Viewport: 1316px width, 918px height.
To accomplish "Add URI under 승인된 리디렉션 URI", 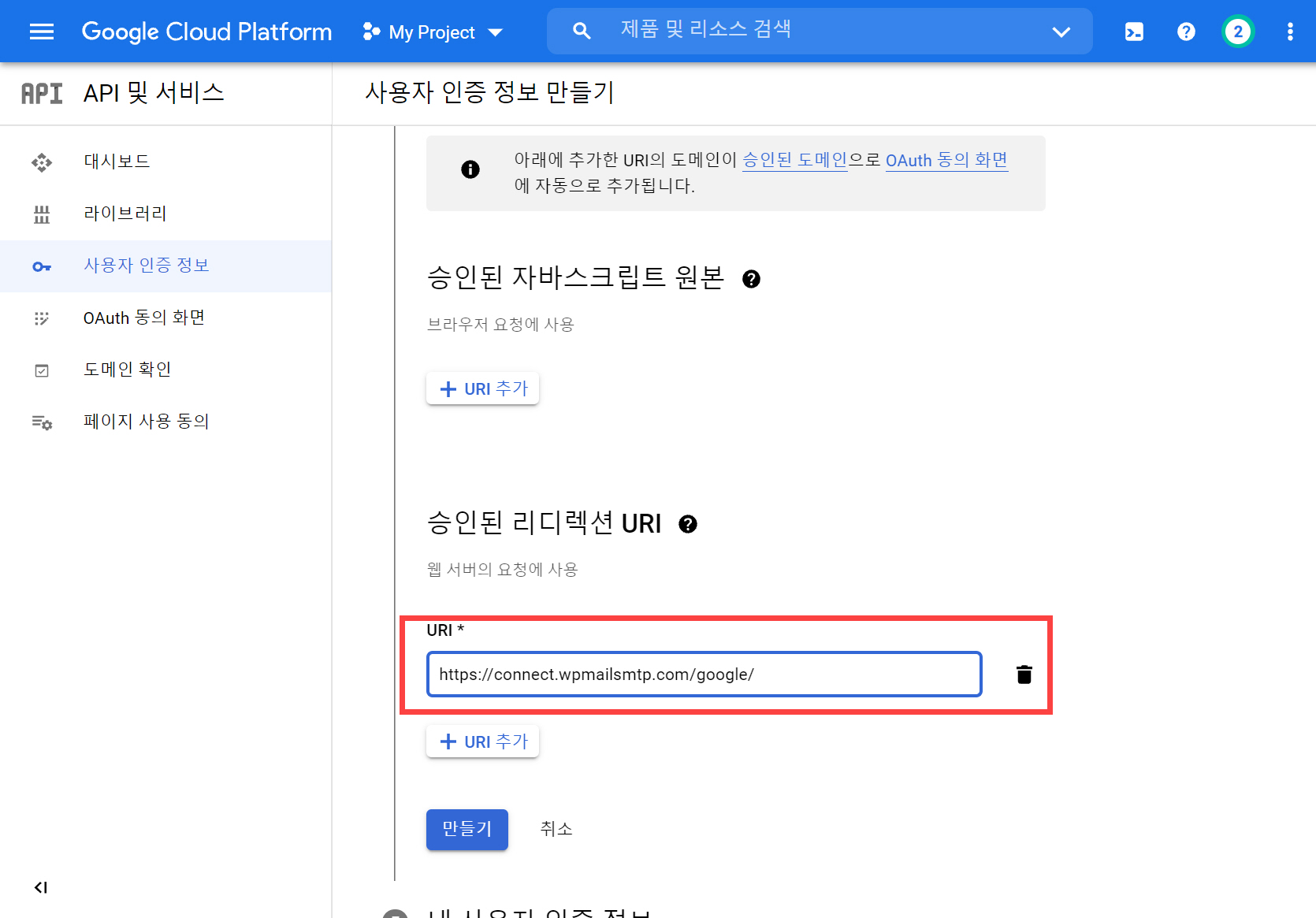I will (x=482, y=741).
